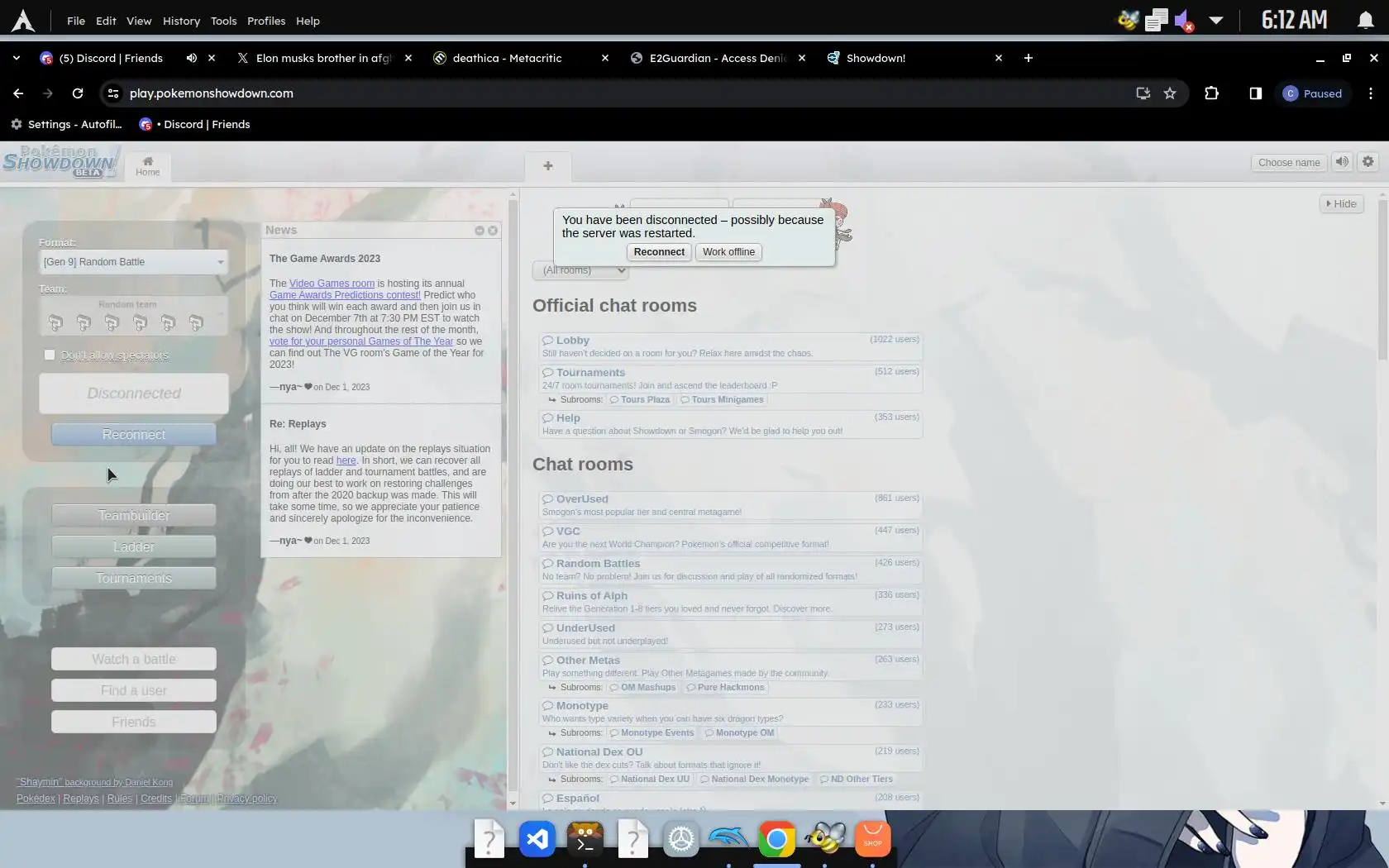Screen dimensions: 1389x868
Task: Open the Monotype OM subroom
Action: pos(739,733)
